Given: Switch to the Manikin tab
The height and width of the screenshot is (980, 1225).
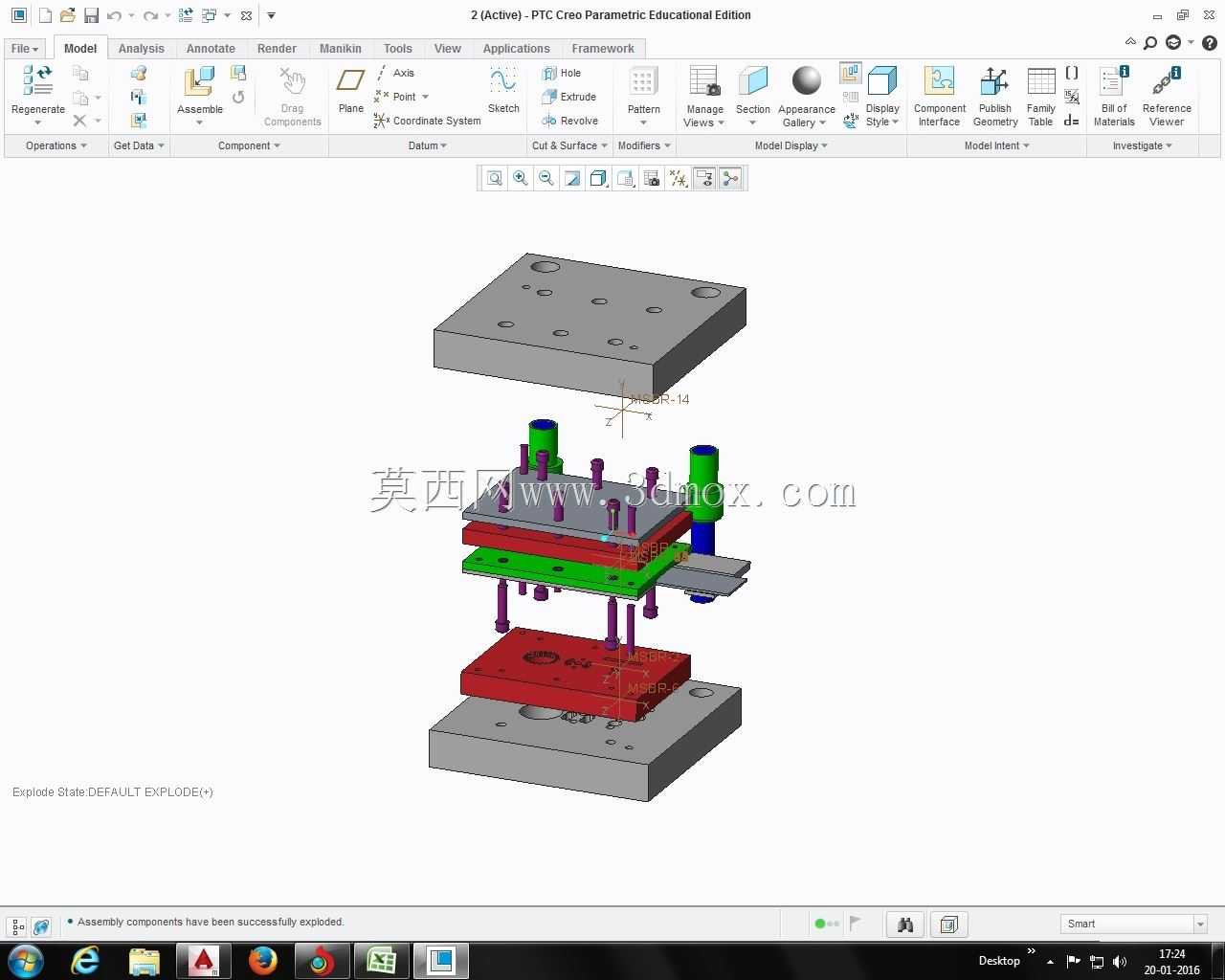Looking at the screenshot, I should coord(341,49).
